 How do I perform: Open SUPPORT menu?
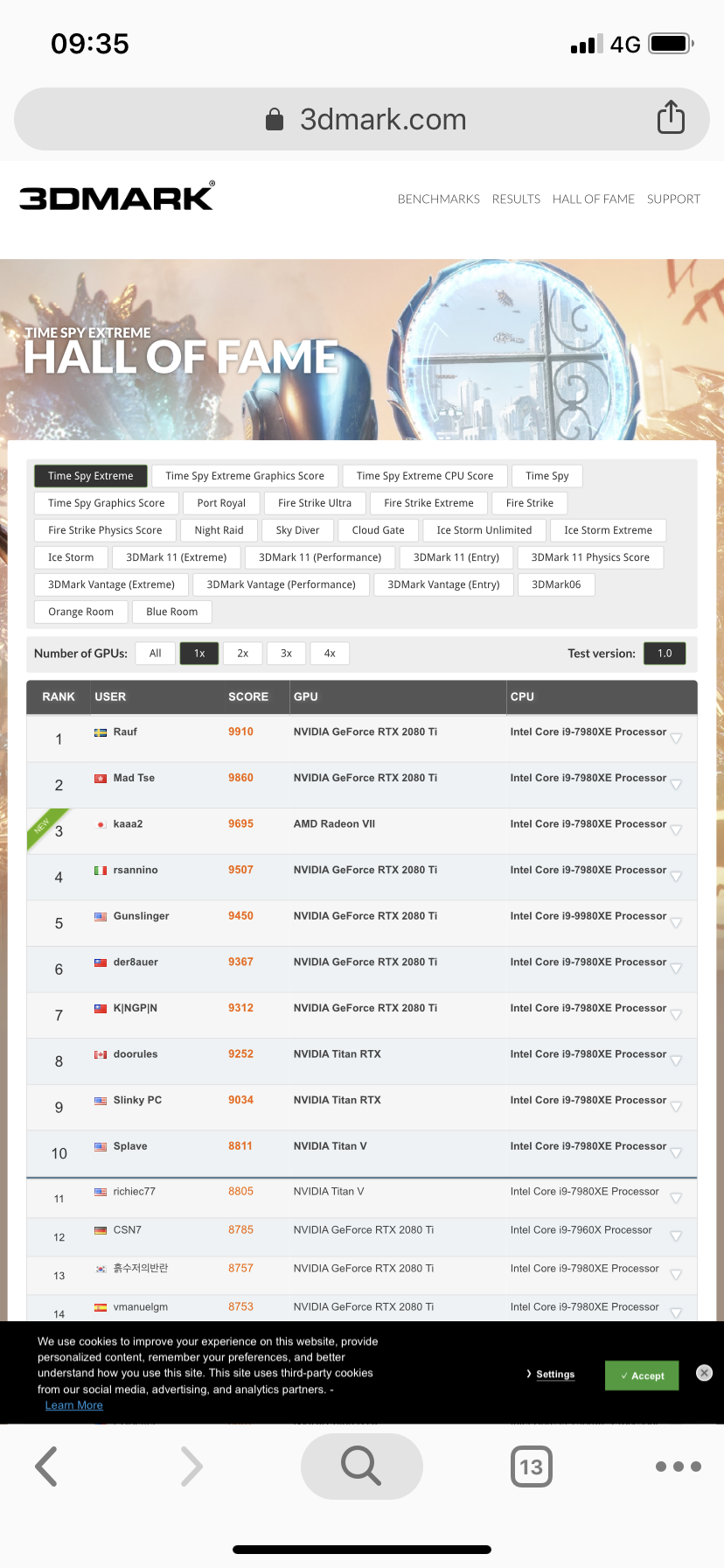point(673,199)
